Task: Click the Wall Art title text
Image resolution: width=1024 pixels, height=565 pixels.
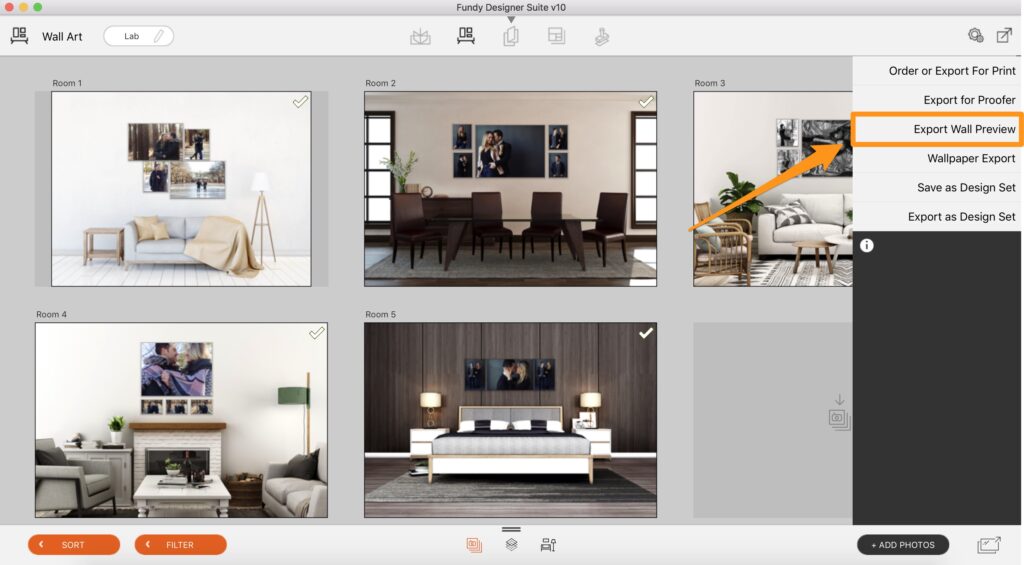Action: click(62, 37)
